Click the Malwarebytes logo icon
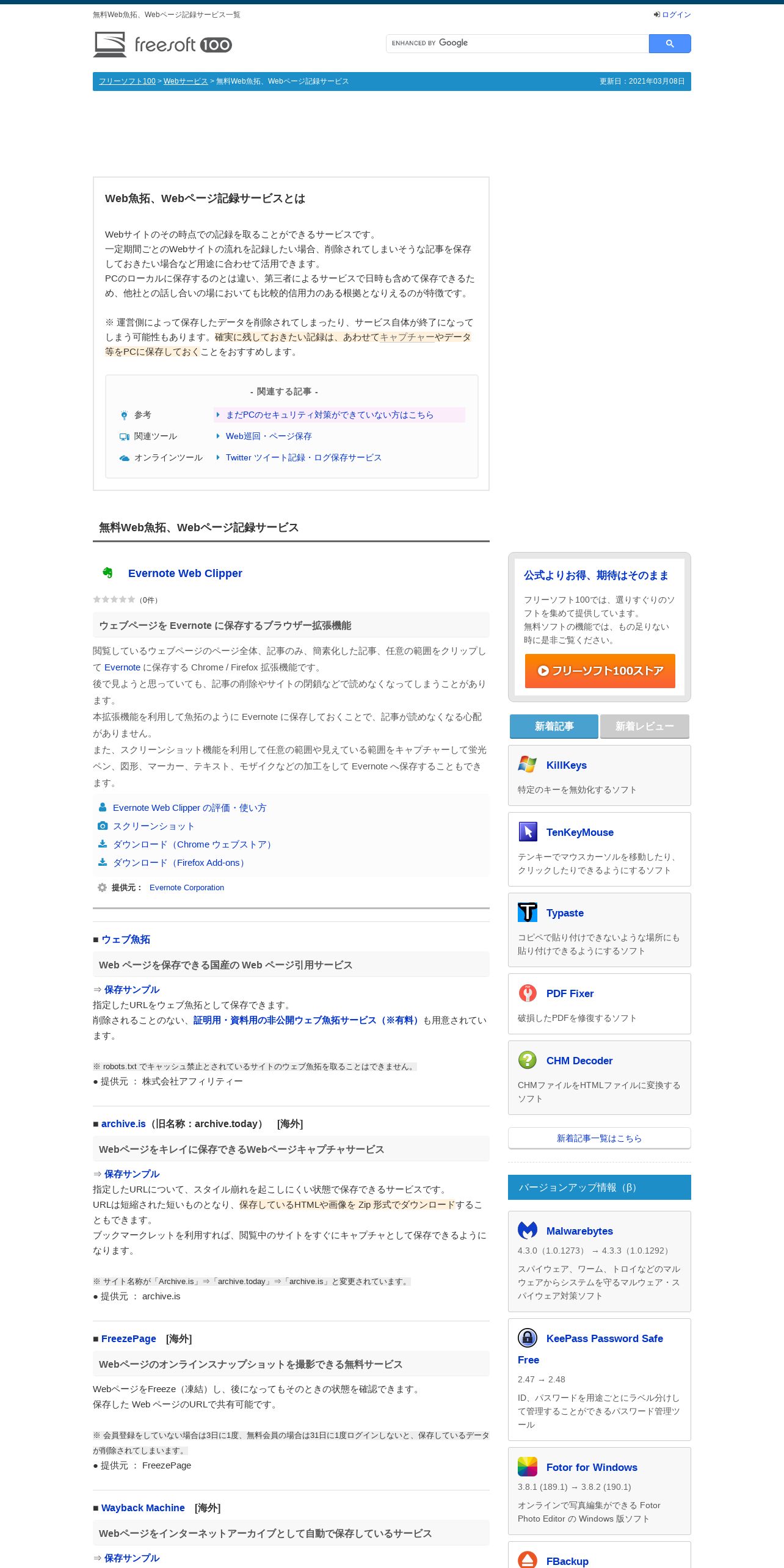The image size is (784, 1568). click(x=528, y=1230)
